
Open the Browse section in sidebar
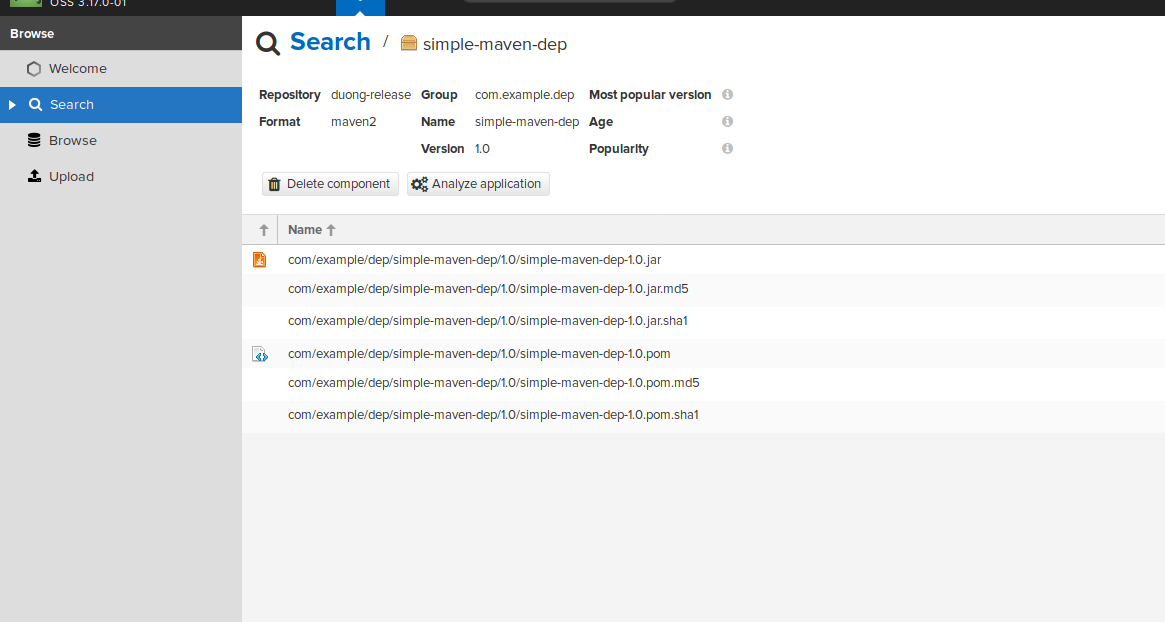coord(121,140)
